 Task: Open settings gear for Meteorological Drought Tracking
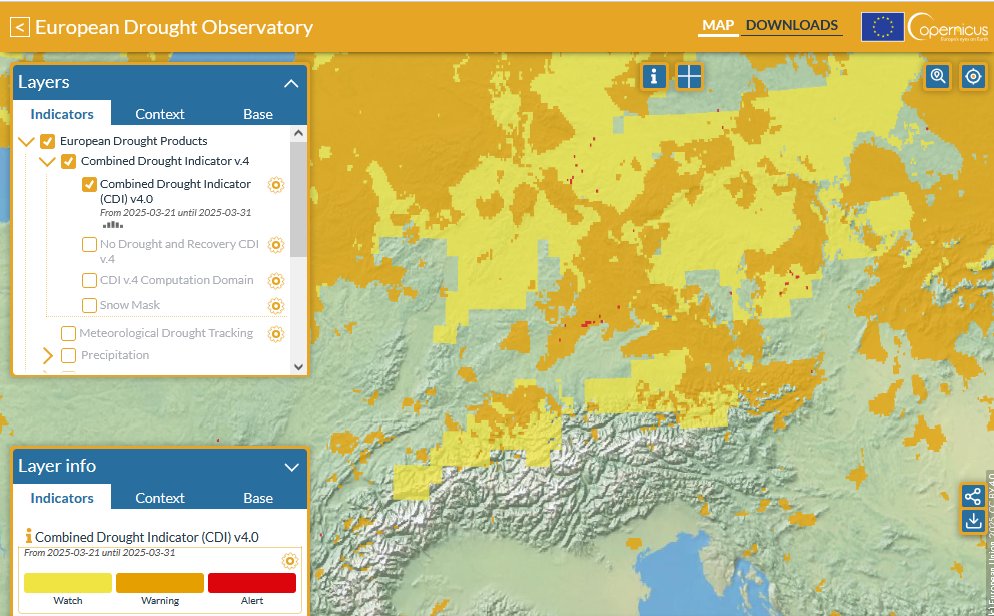point(276,334)
